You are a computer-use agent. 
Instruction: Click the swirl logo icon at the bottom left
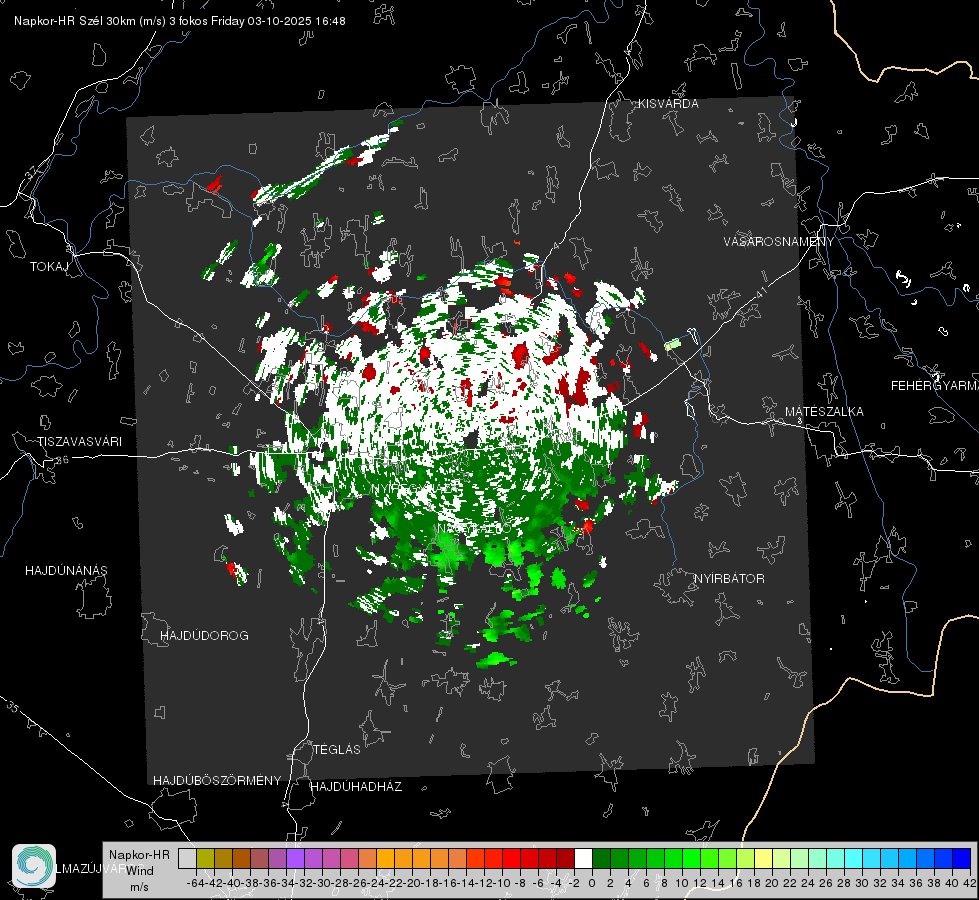point(34,866)
